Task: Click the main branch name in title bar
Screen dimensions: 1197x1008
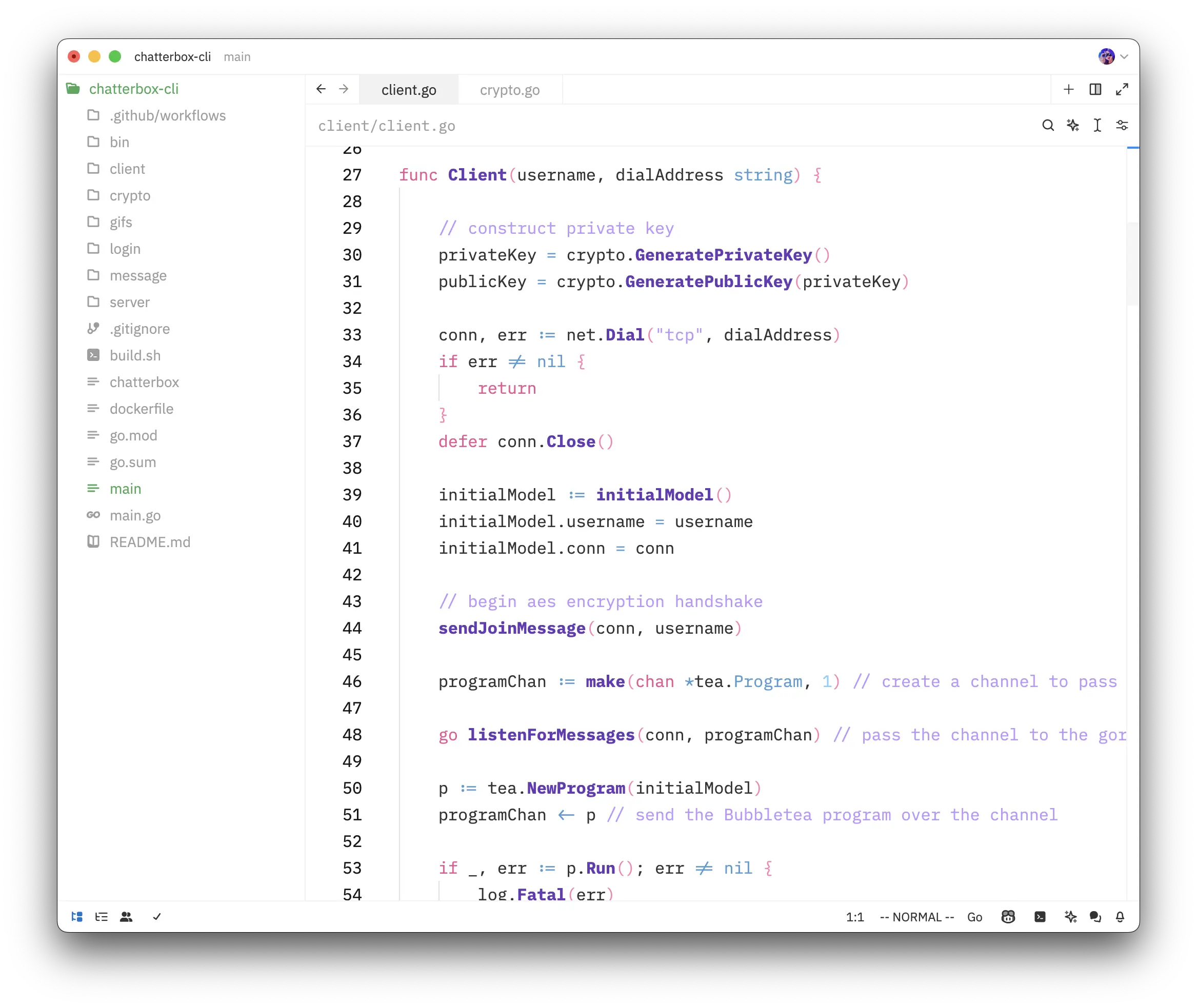Action: pyautogui.click(x=236, y=56)
